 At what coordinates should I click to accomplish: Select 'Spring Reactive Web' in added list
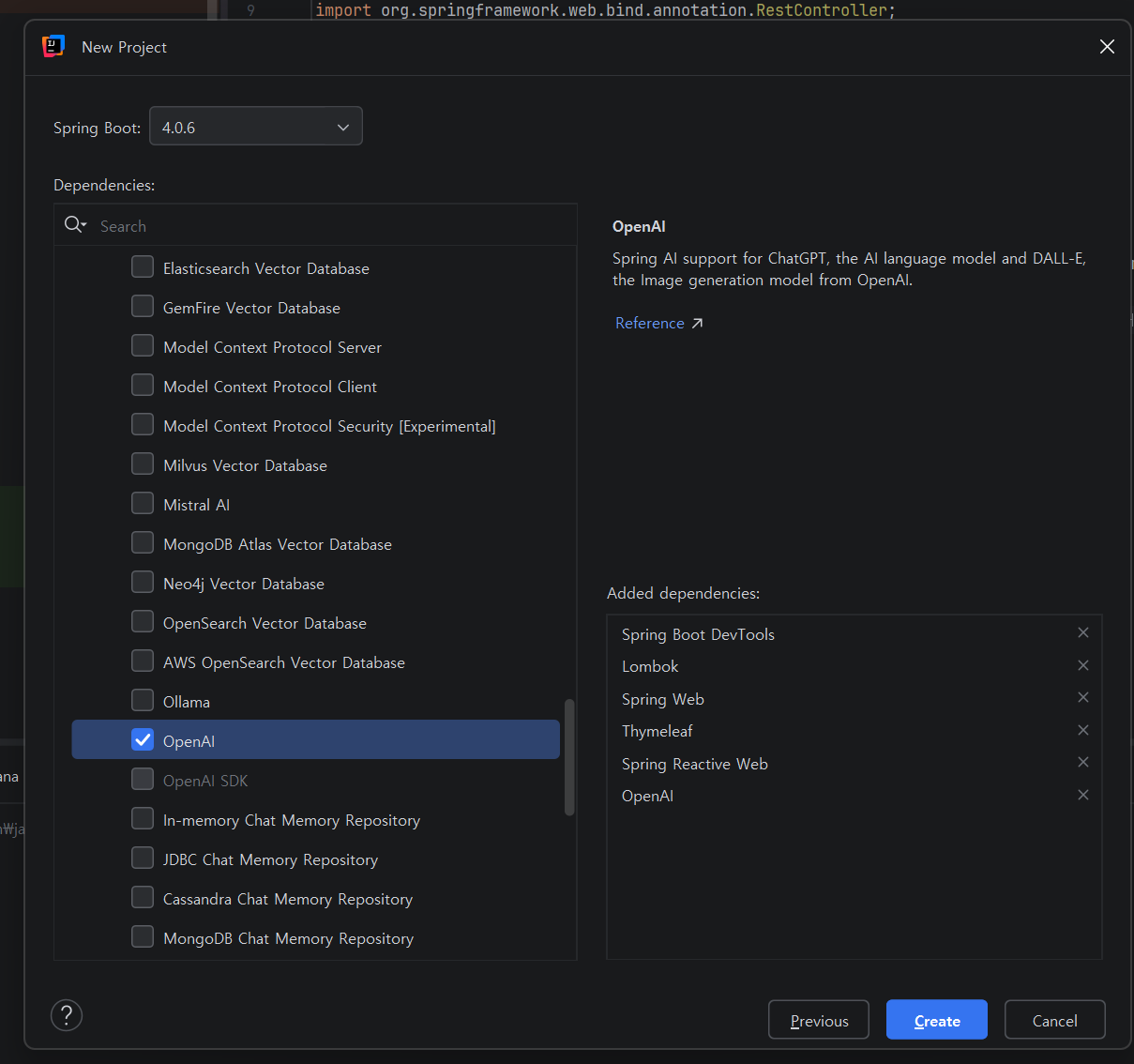[x=695, y=764]
